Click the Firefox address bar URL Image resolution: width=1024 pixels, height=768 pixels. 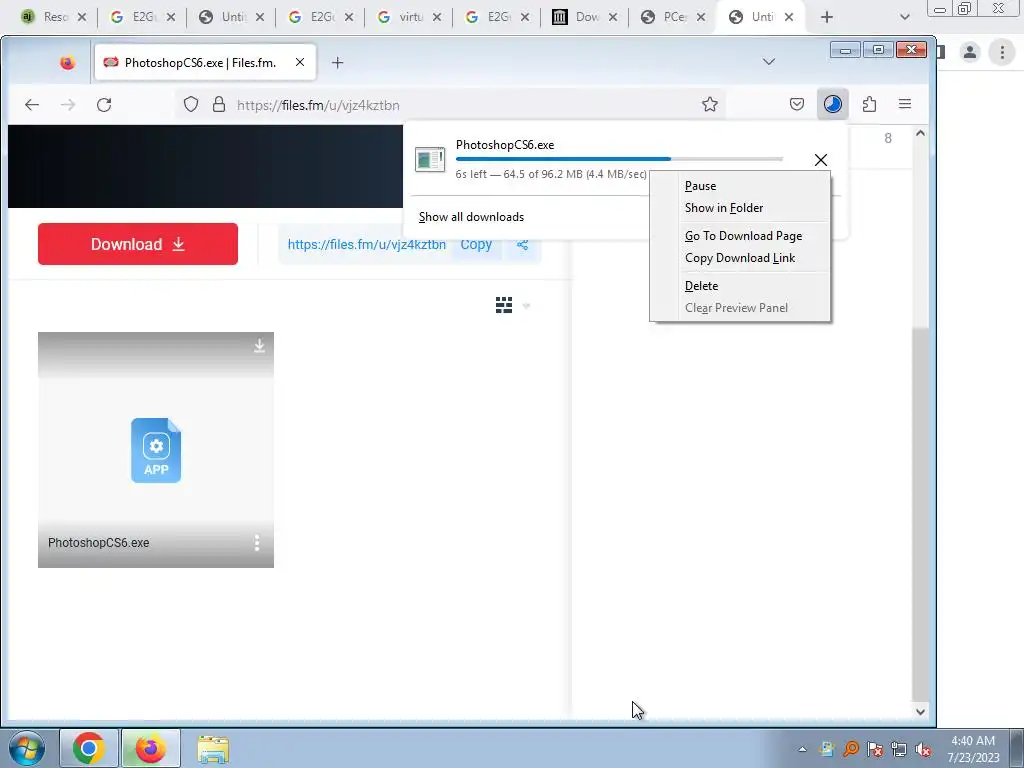318,105
